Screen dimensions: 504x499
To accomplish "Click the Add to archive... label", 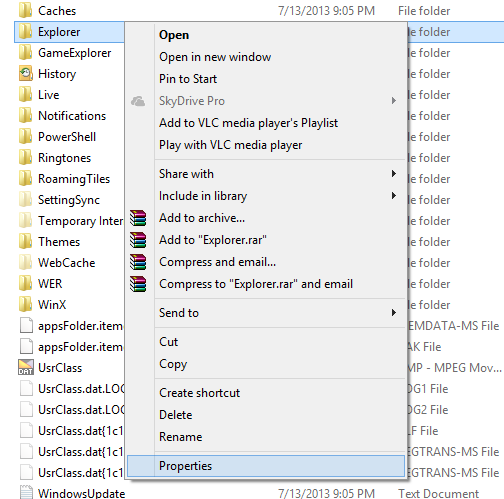I will [x=202, y=218].
